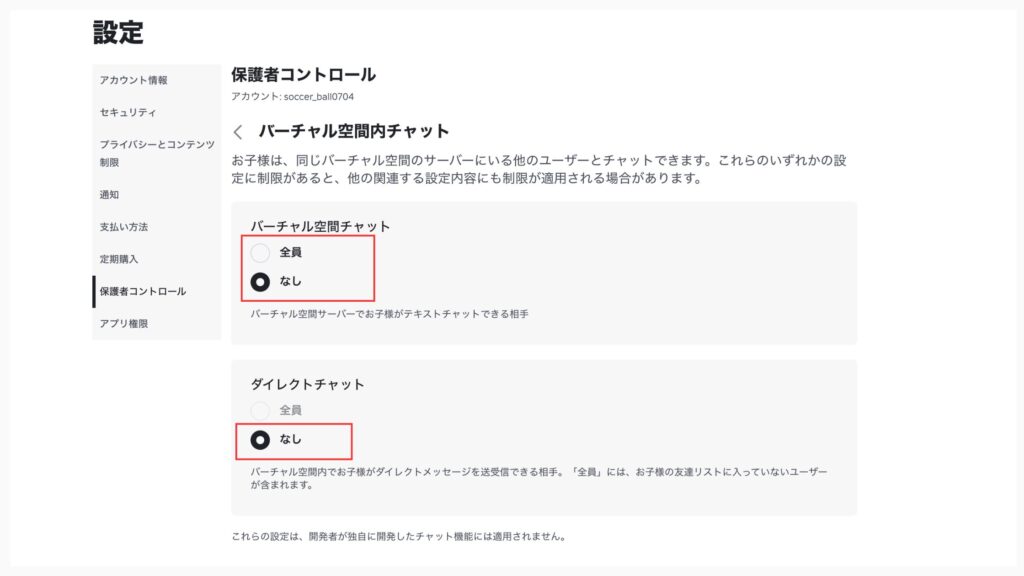Viewport: 1024px width, 576px height.
Task: Choose なし radio under ダイレクトチャット
Action: click(260, 439)
